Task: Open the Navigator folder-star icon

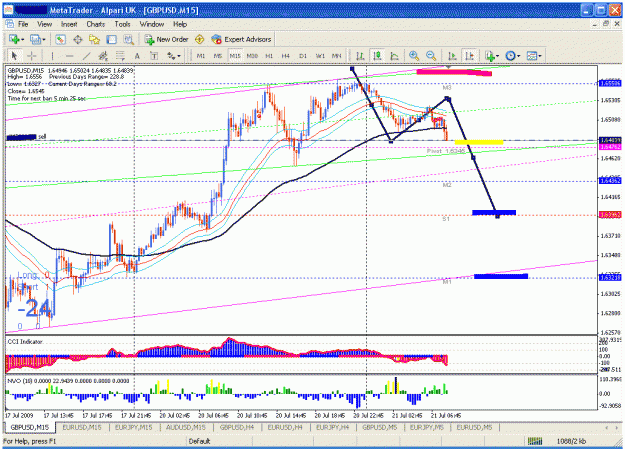Action: (94, 39)
